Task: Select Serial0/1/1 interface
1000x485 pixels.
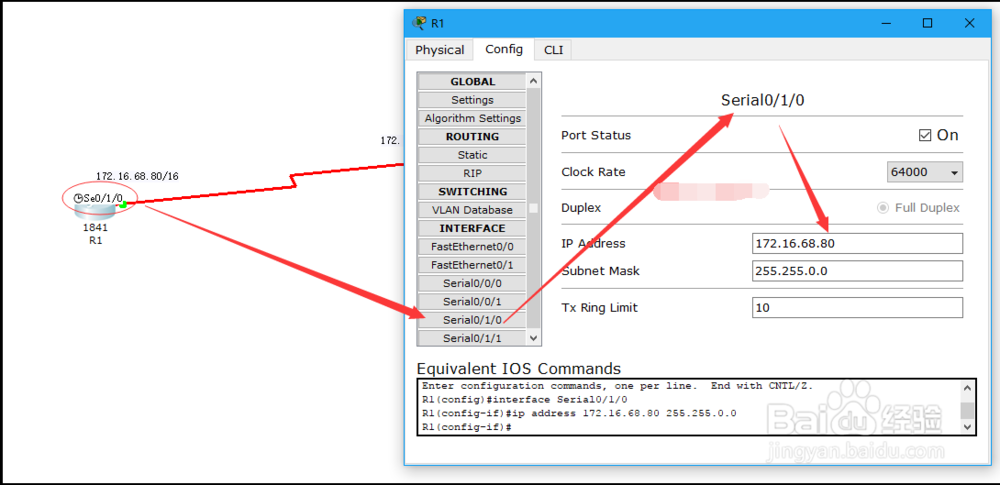Action: tap(472, 338)
